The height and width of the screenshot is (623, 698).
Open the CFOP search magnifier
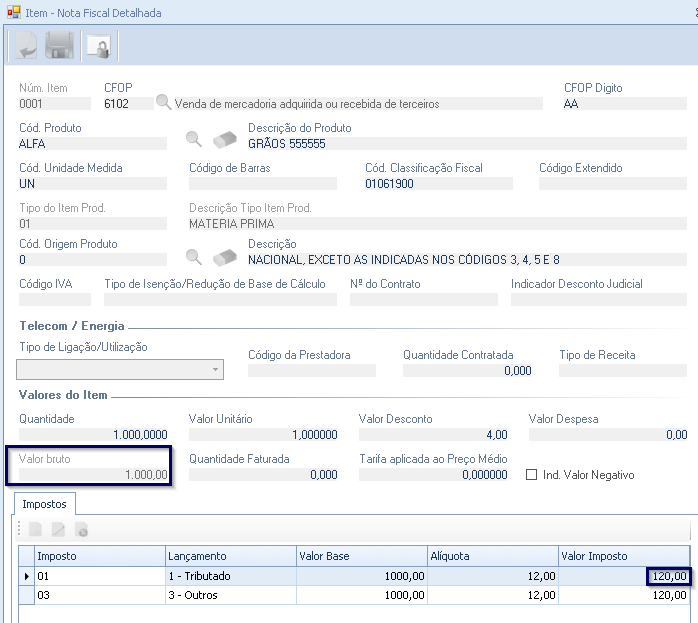163,102
